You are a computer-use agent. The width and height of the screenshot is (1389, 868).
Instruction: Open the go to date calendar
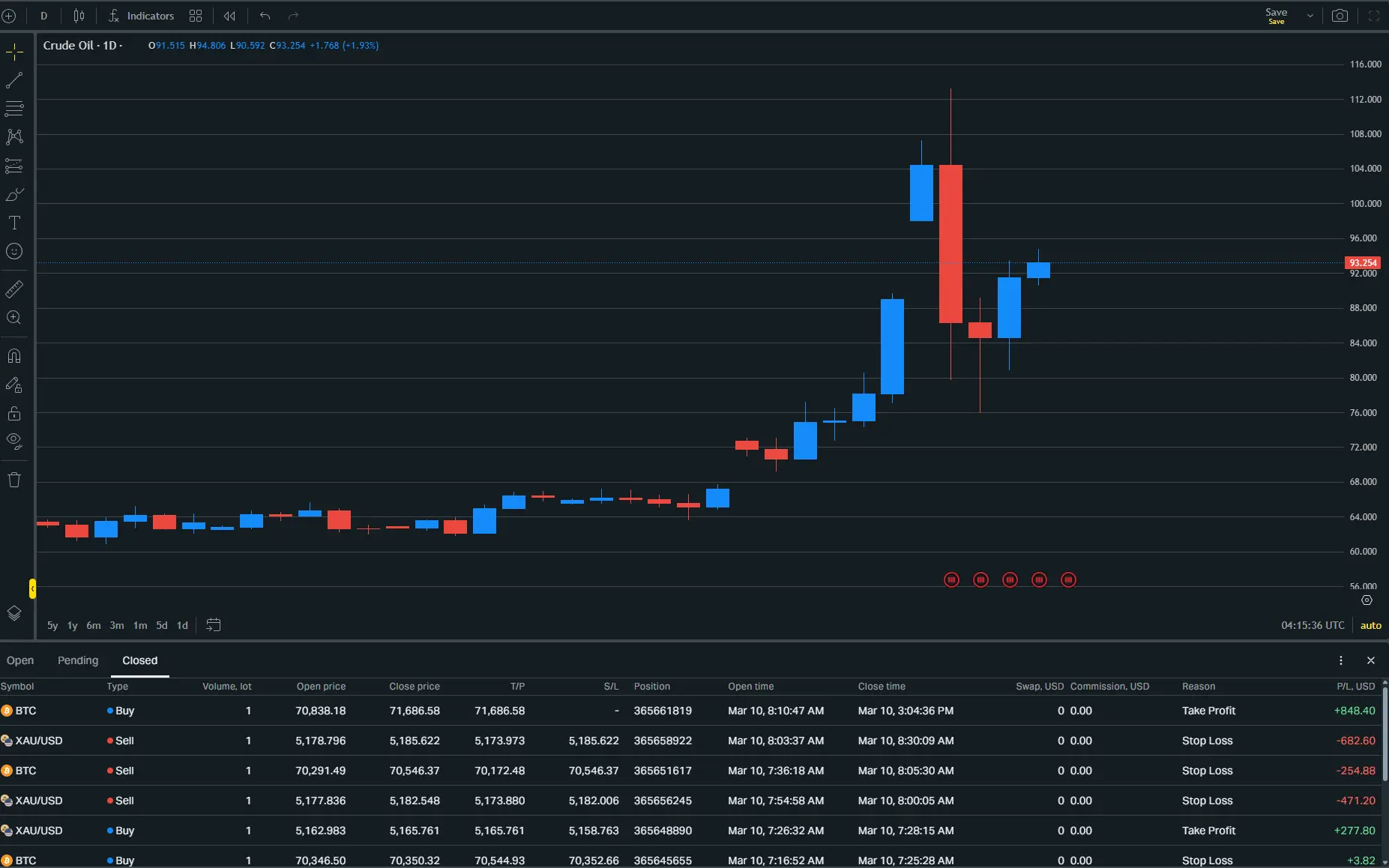click(x=214, y=625)
